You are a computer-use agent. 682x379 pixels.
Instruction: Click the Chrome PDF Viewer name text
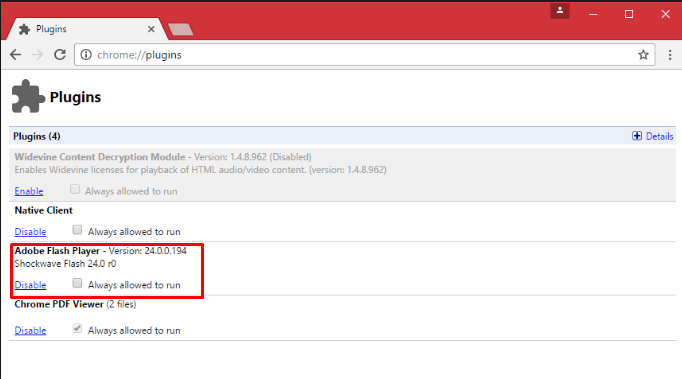[59, 304]
